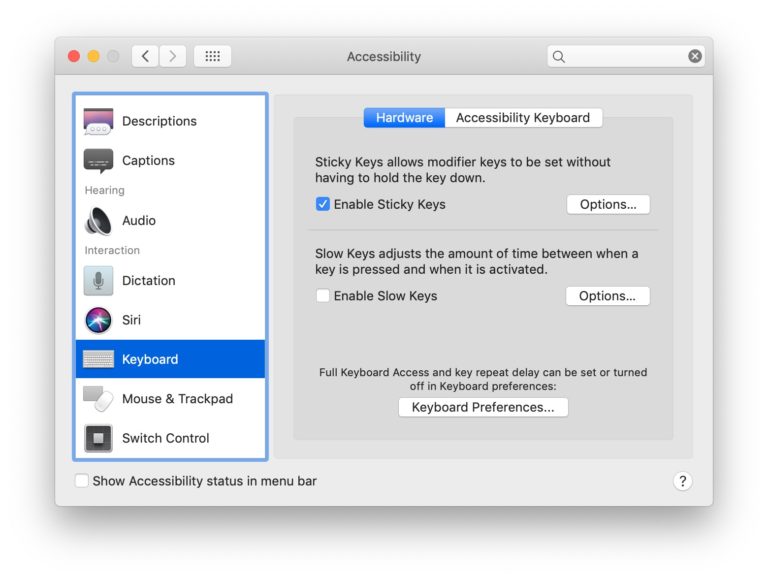
Task: Click the Dictation microphone icon
Action: pos(98,281)
